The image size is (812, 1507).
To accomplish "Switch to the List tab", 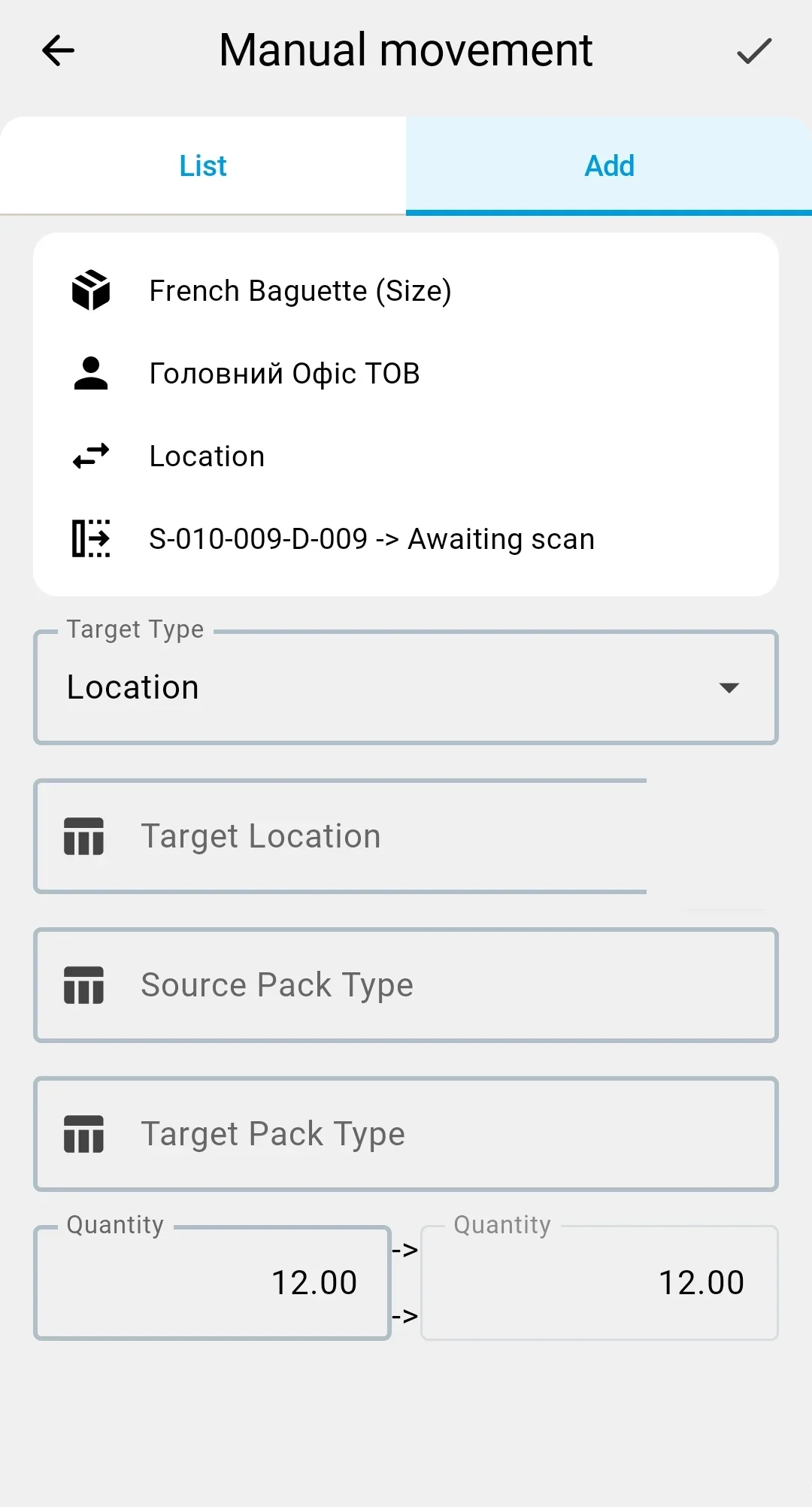I will tap(203, 165).
